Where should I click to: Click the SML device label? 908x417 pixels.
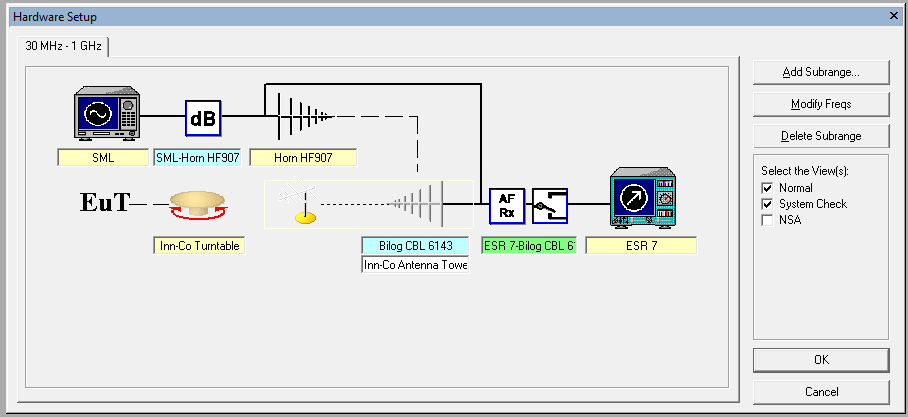[103, 158]
